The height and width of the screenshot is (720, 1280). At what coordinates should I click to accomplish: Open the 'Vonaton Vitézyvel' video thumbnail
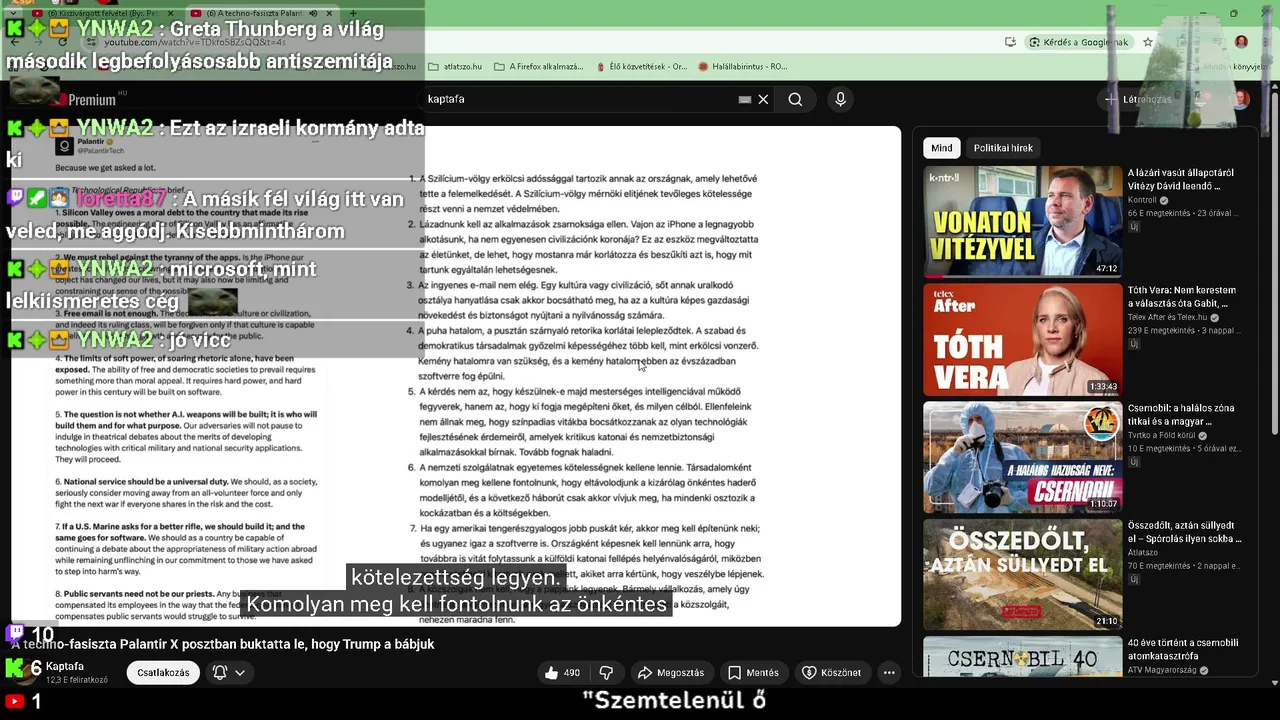(x=1022, y=221)
